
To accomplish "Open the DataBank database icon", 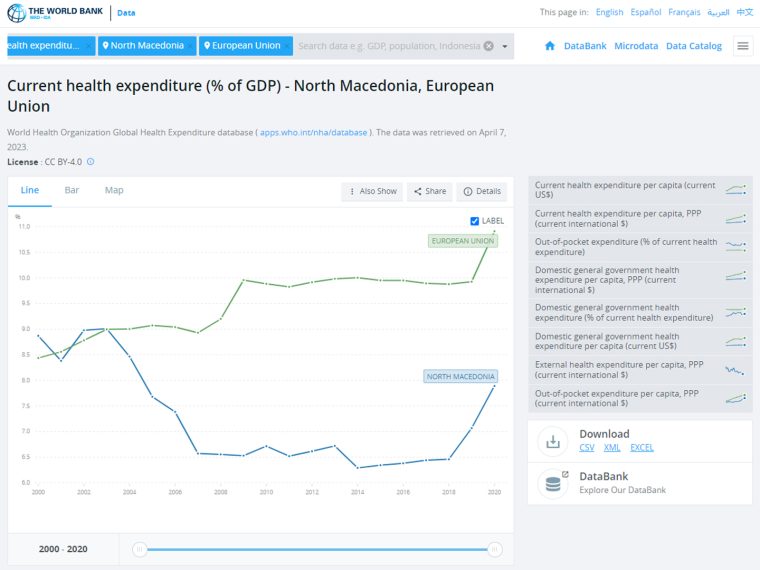I will [x=553, y=483].
